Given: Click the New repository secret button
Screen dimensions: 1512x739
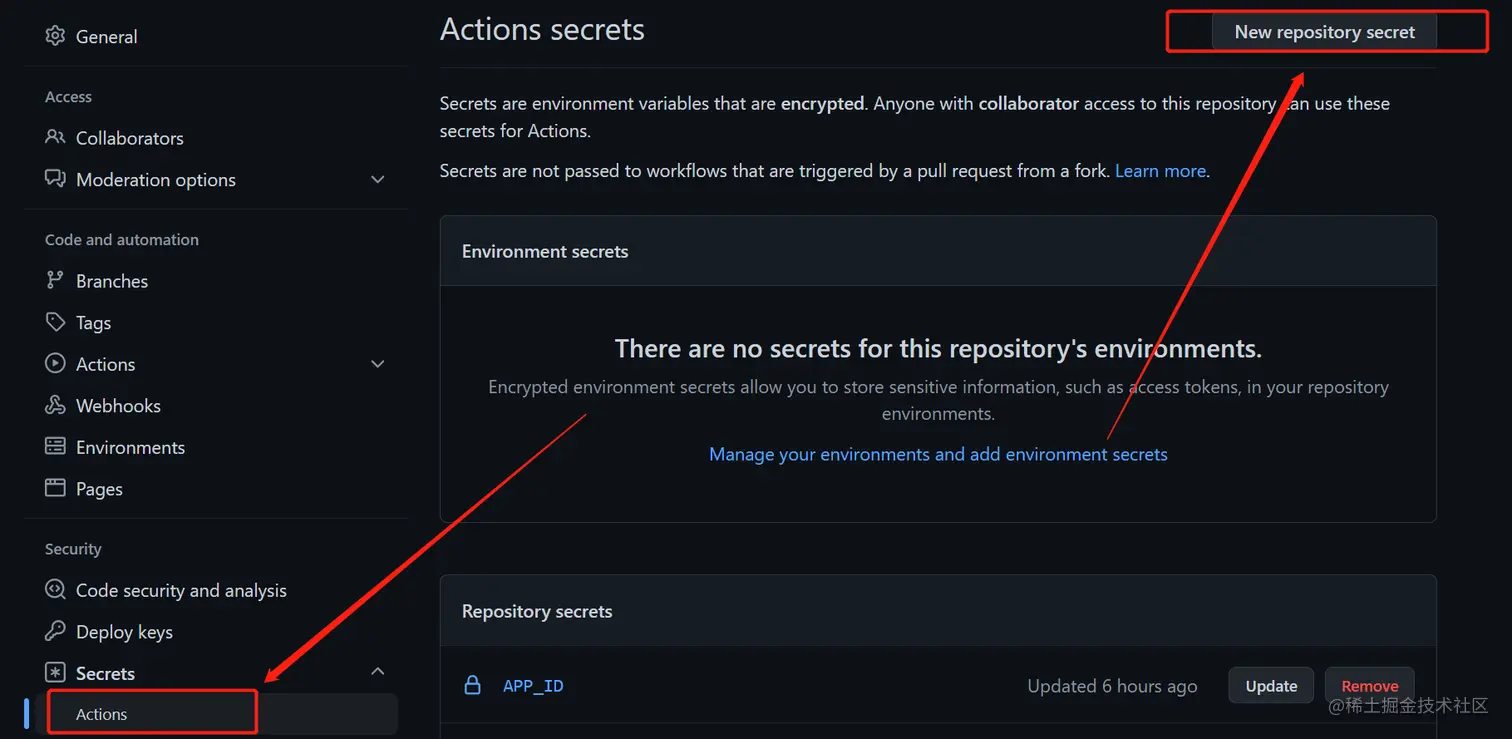Looking at the screenshot, I should pyautogui.click(x=1324, y=32).
